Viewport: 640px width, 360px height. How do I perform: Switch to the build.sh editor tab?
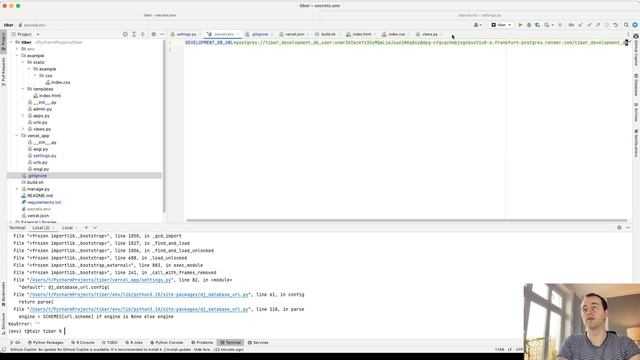click(328, 34)
